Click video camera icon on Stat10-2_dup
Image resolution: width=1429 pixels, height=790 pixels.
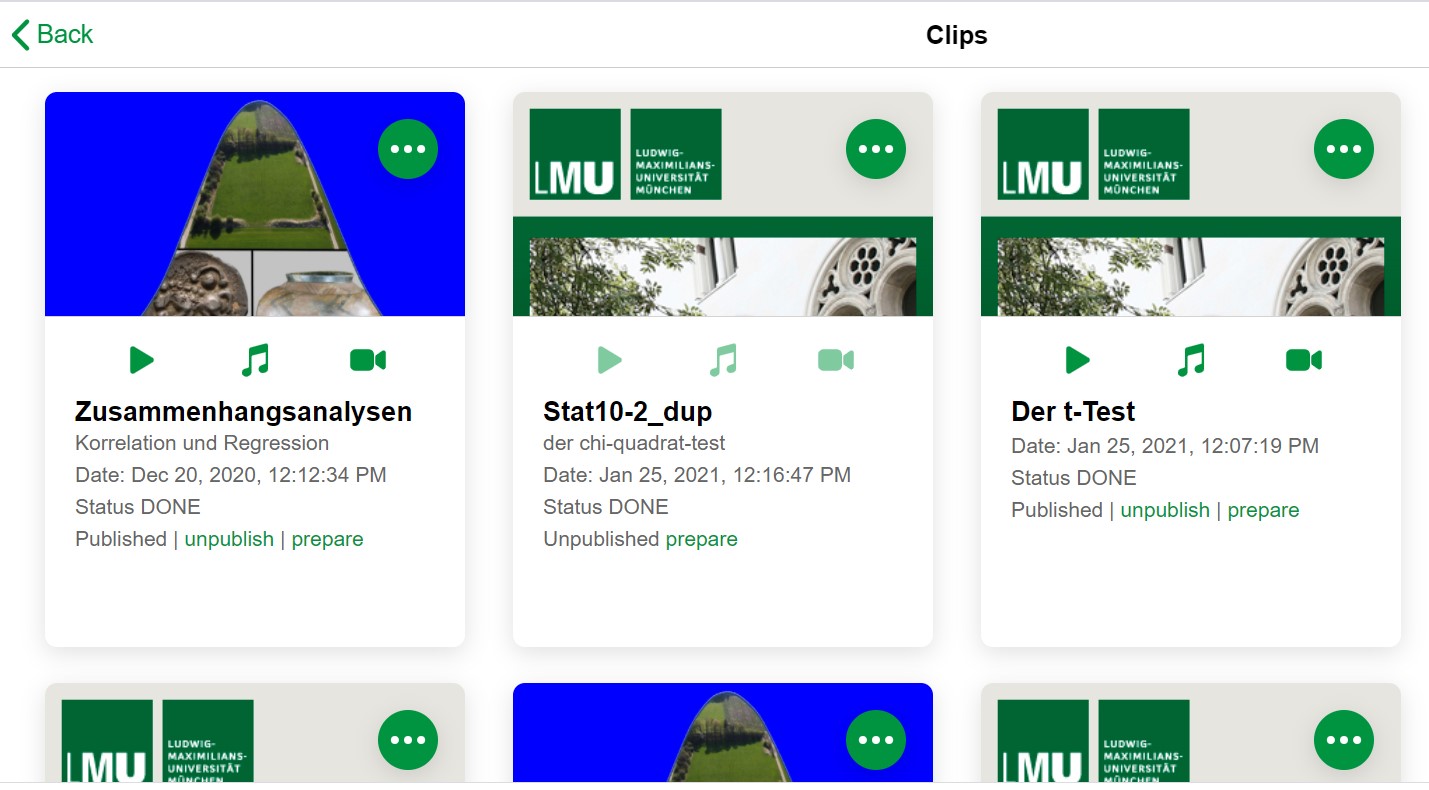pyautogui.click(x=836, y=360)
